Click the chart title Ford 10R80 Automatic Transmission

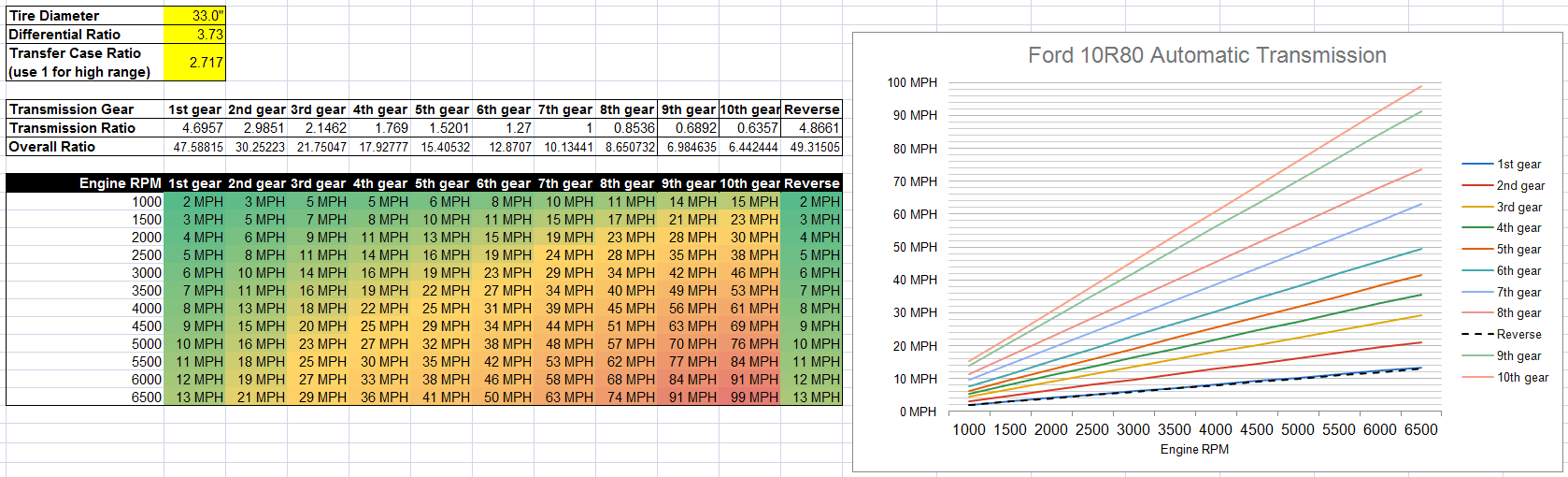click(x=1207, y=55)
